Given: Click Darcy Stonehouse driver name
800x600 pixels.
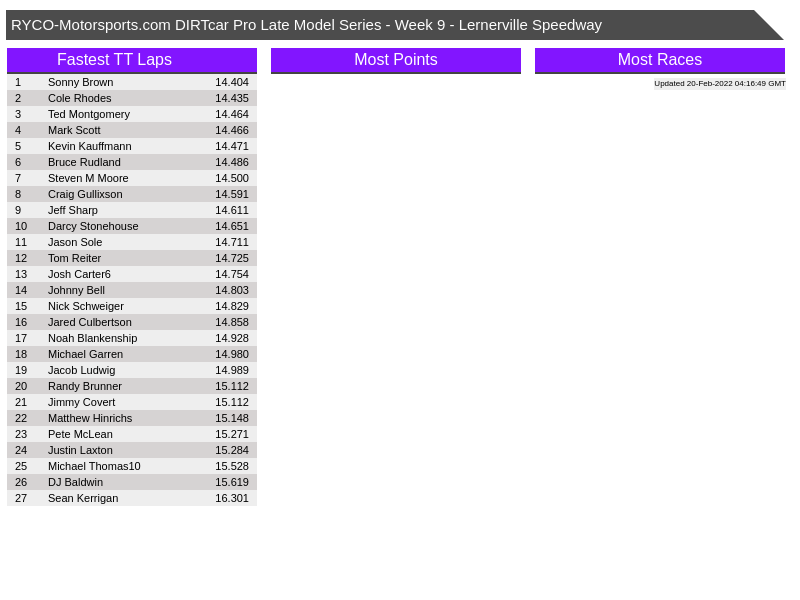Looking at the screenshot, I should tap(93, 226).
